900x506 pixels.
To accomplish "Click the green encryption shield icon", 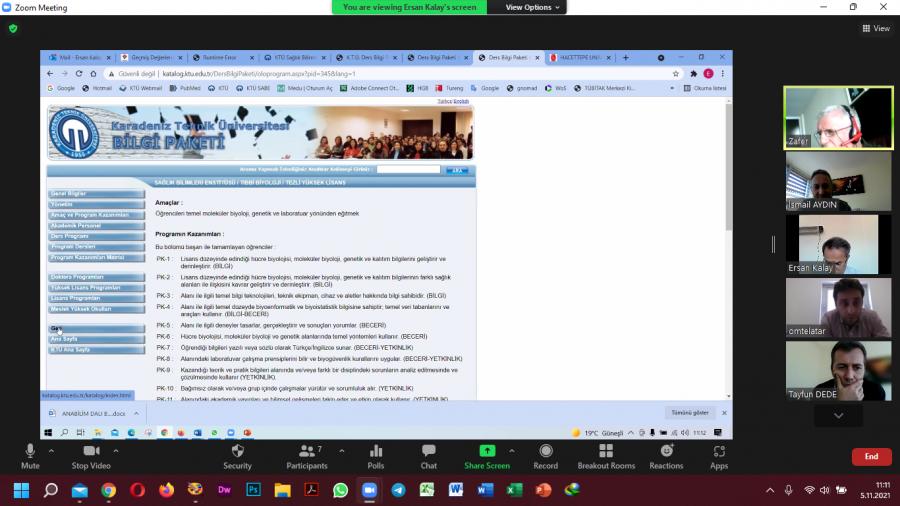I will coord(13,28).
